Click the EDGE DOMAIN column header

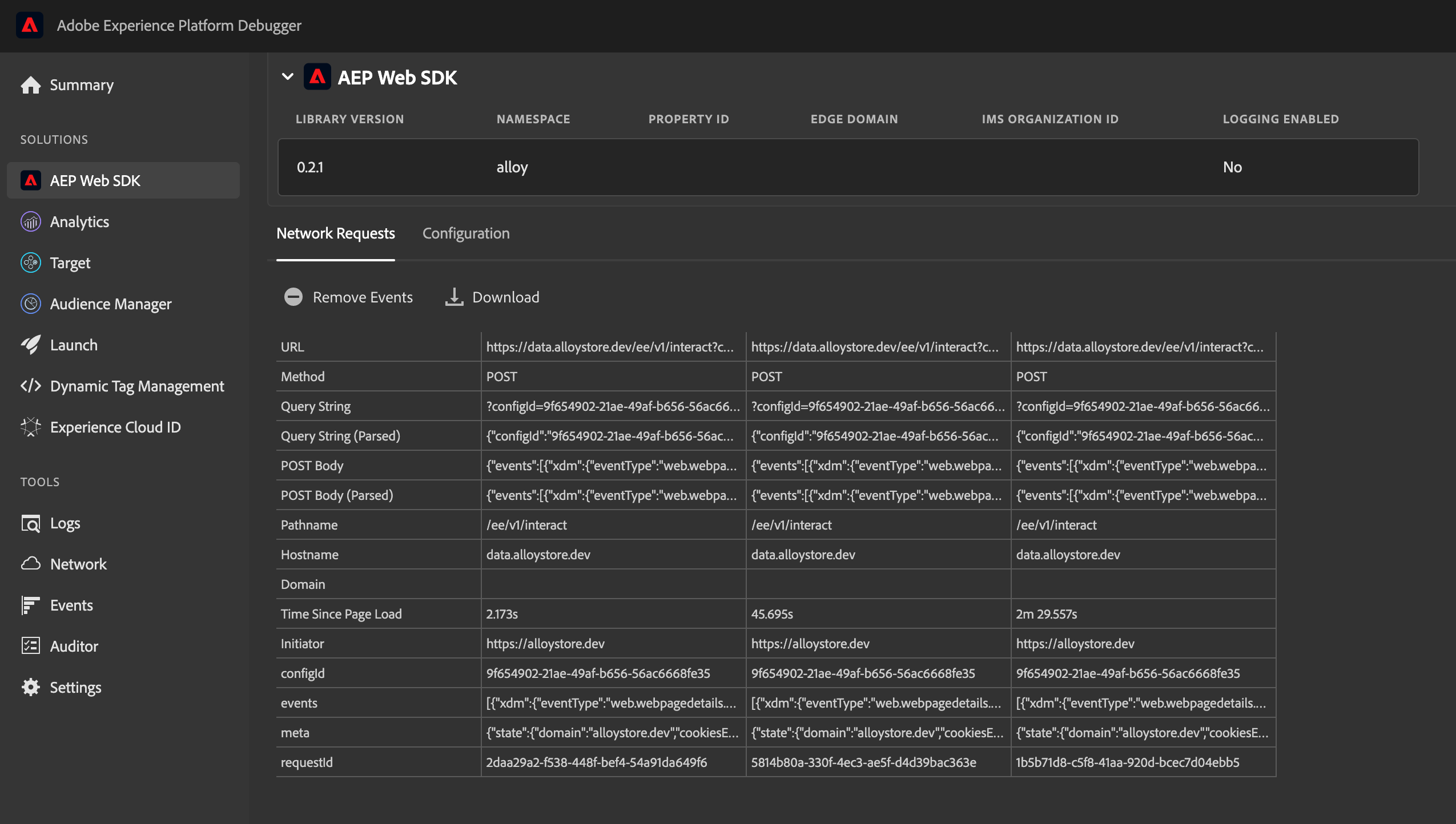[854, 119]
